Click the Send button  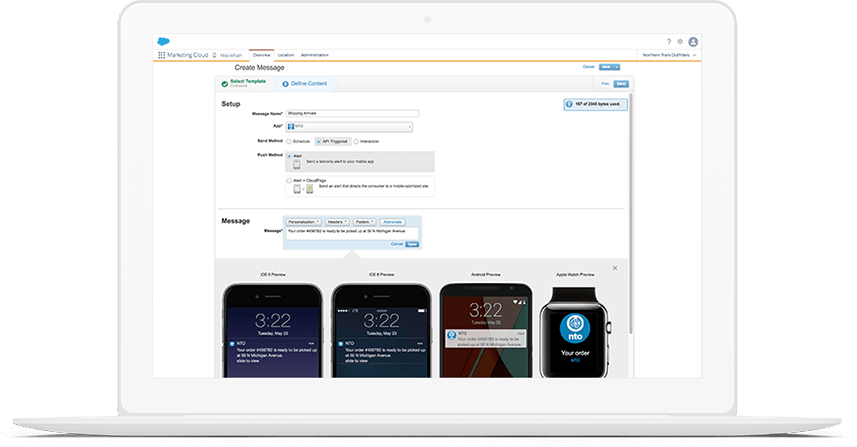[x=621, y=84]
